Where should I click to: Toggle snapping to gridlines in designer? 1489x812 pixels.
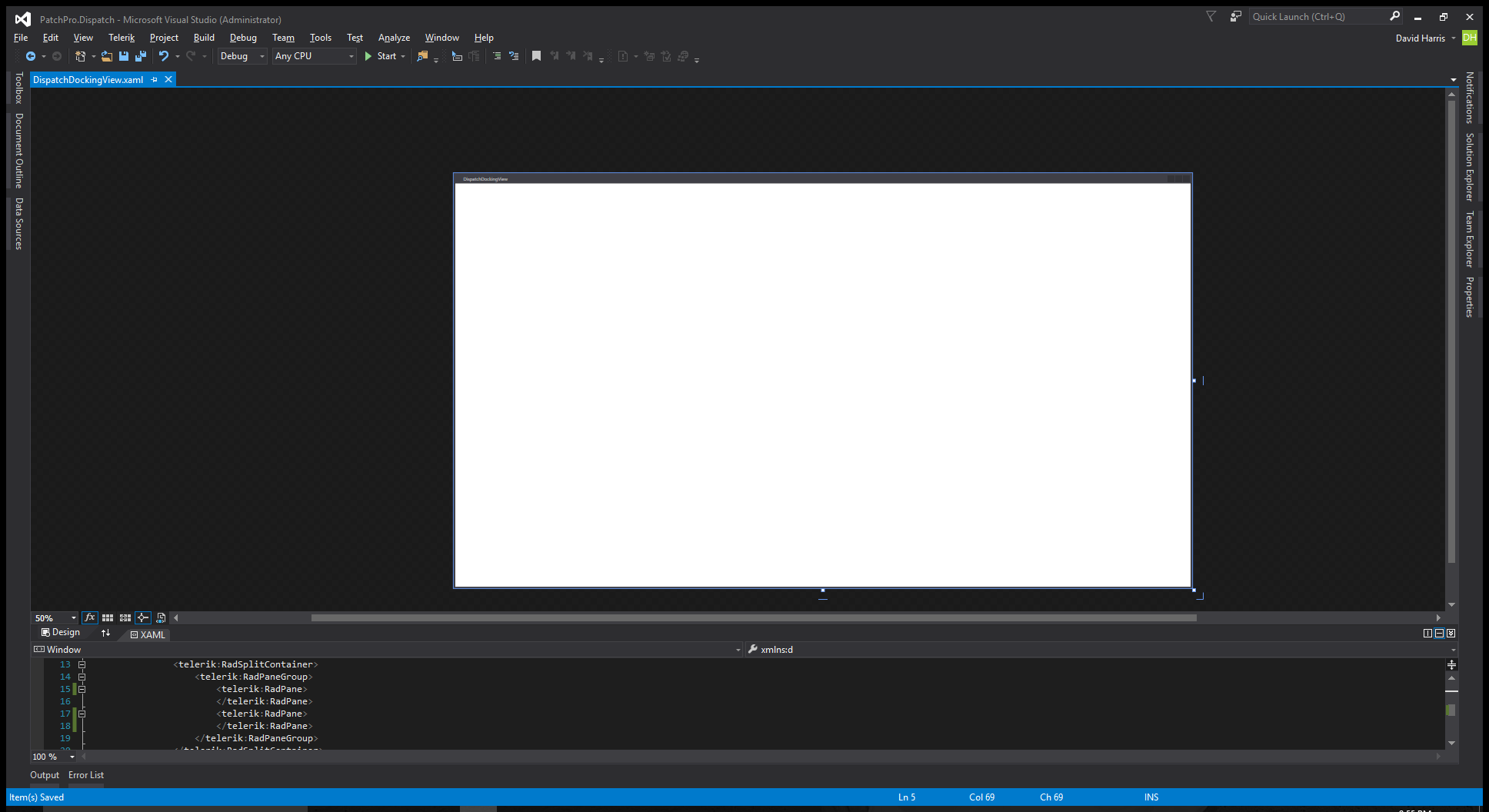pos(125,617)
